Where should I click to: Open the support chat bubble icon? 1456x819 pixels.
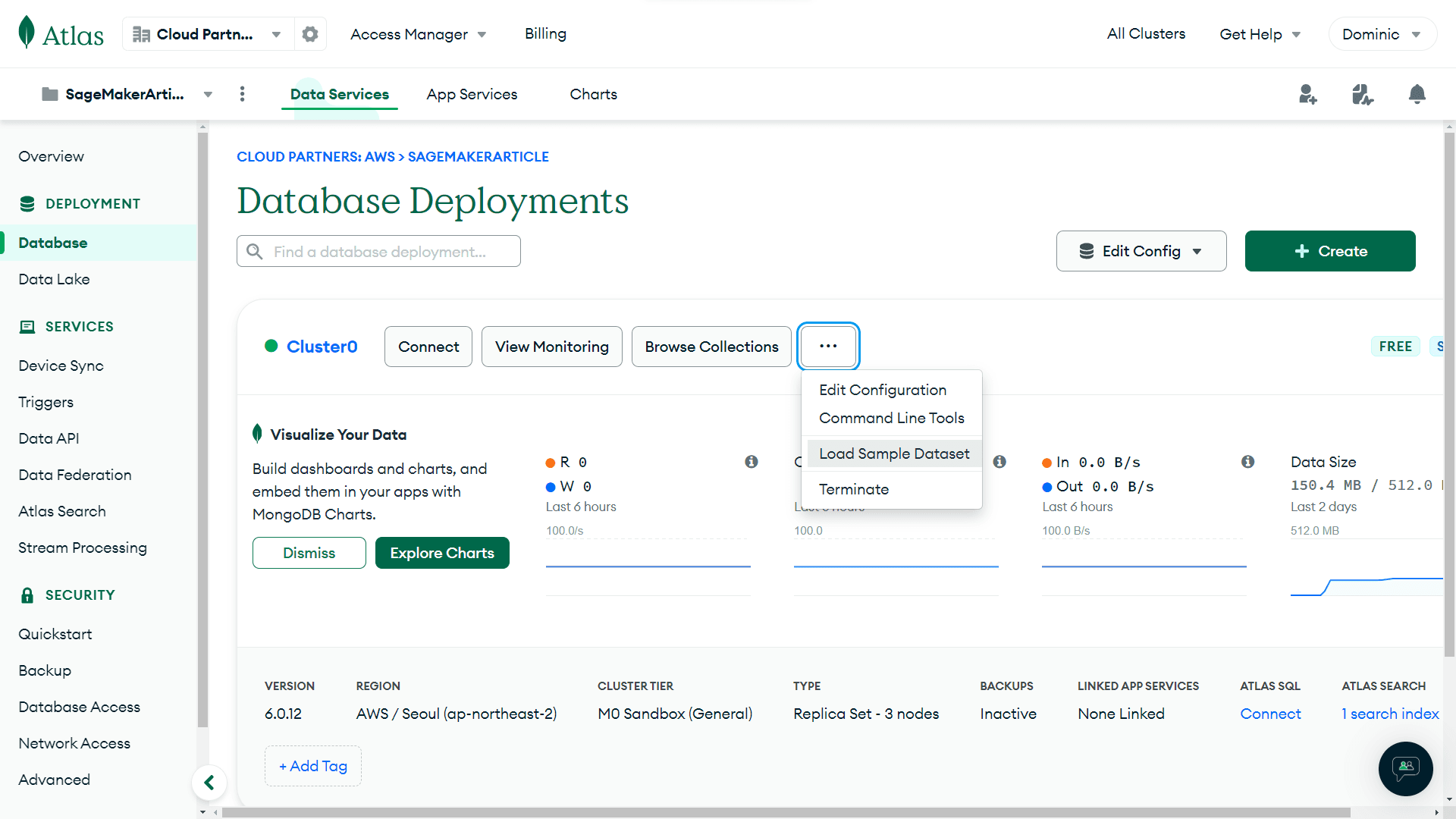1405,768
